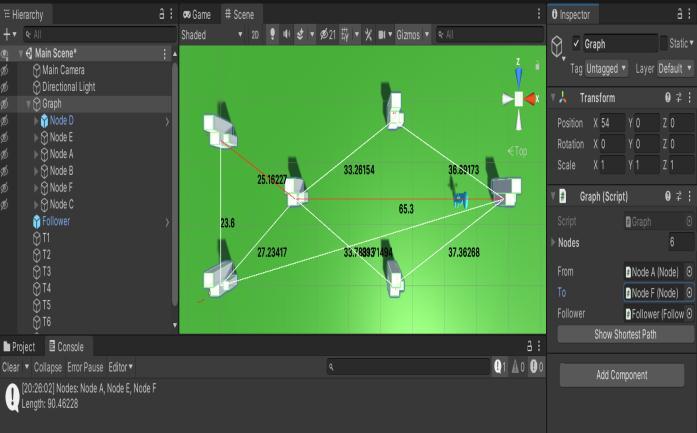Open Follower prefab via right chevron

(167, 222)
